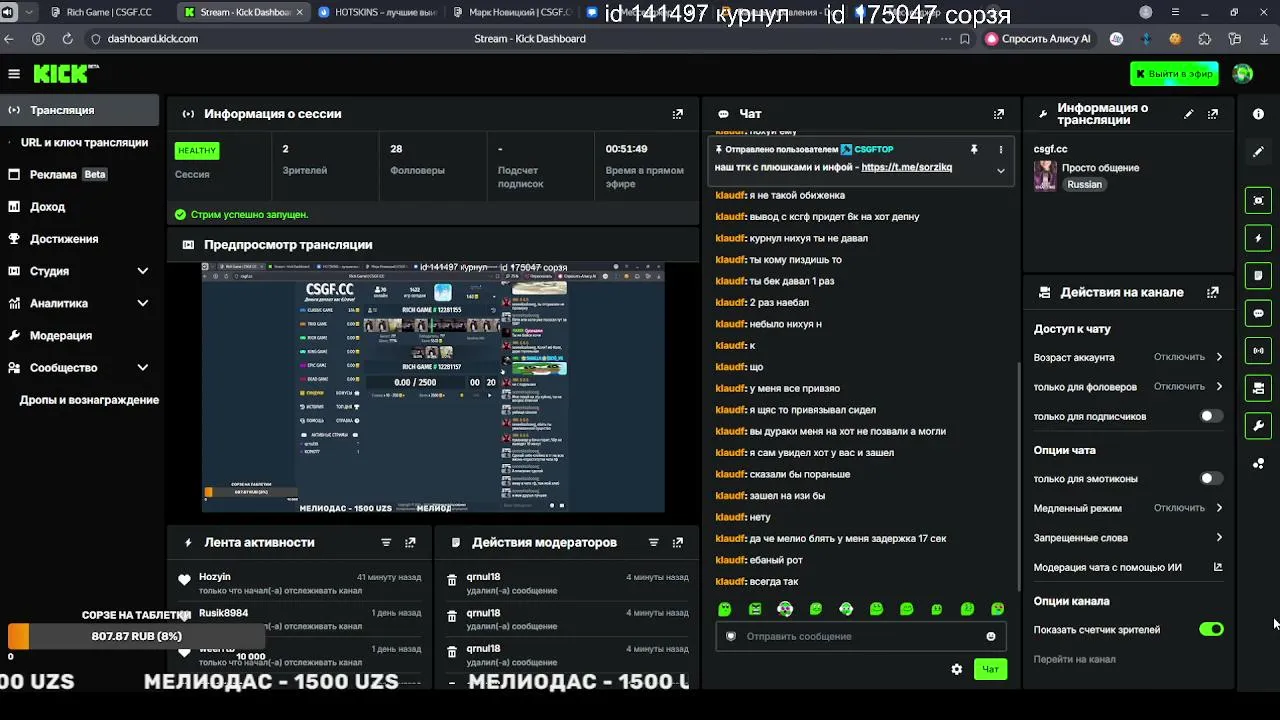Pop out the channel actions panel

(1213, 293)
